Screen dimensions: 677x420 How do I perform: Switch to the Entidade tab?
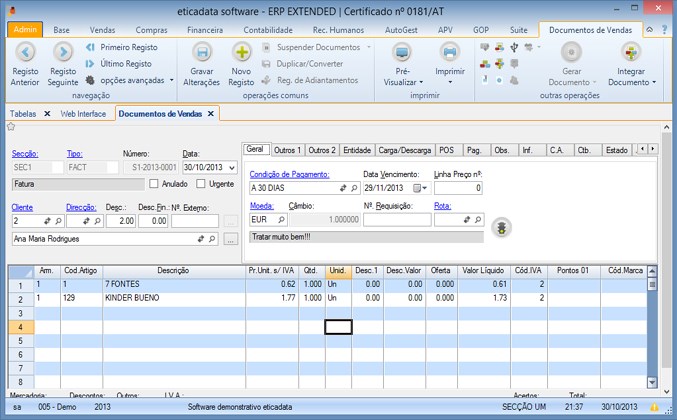tap(356, 150)
